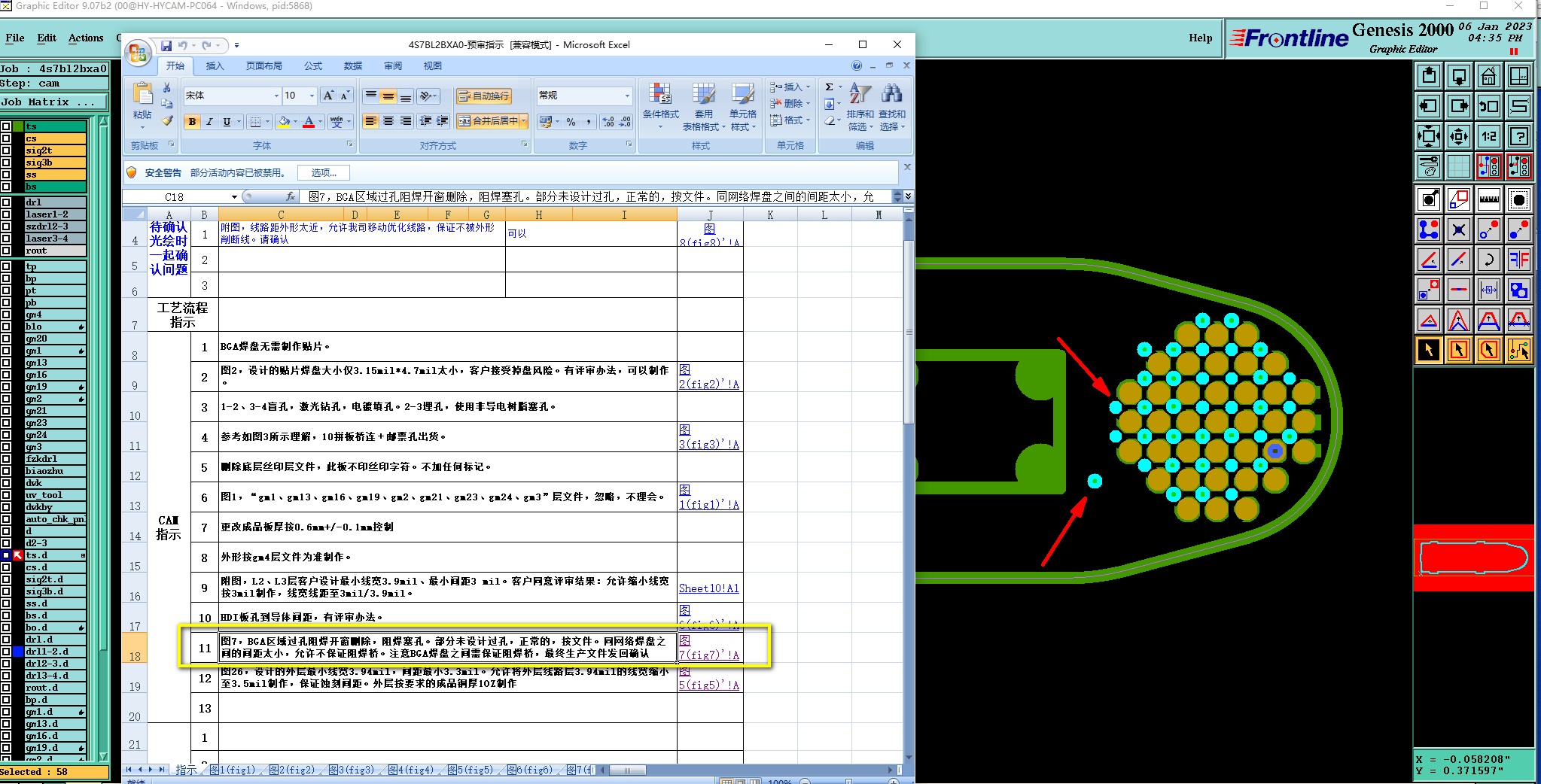Open the 排序和筛选 dropdown
Screen dimensions: 1541x784
click(860, 108)
